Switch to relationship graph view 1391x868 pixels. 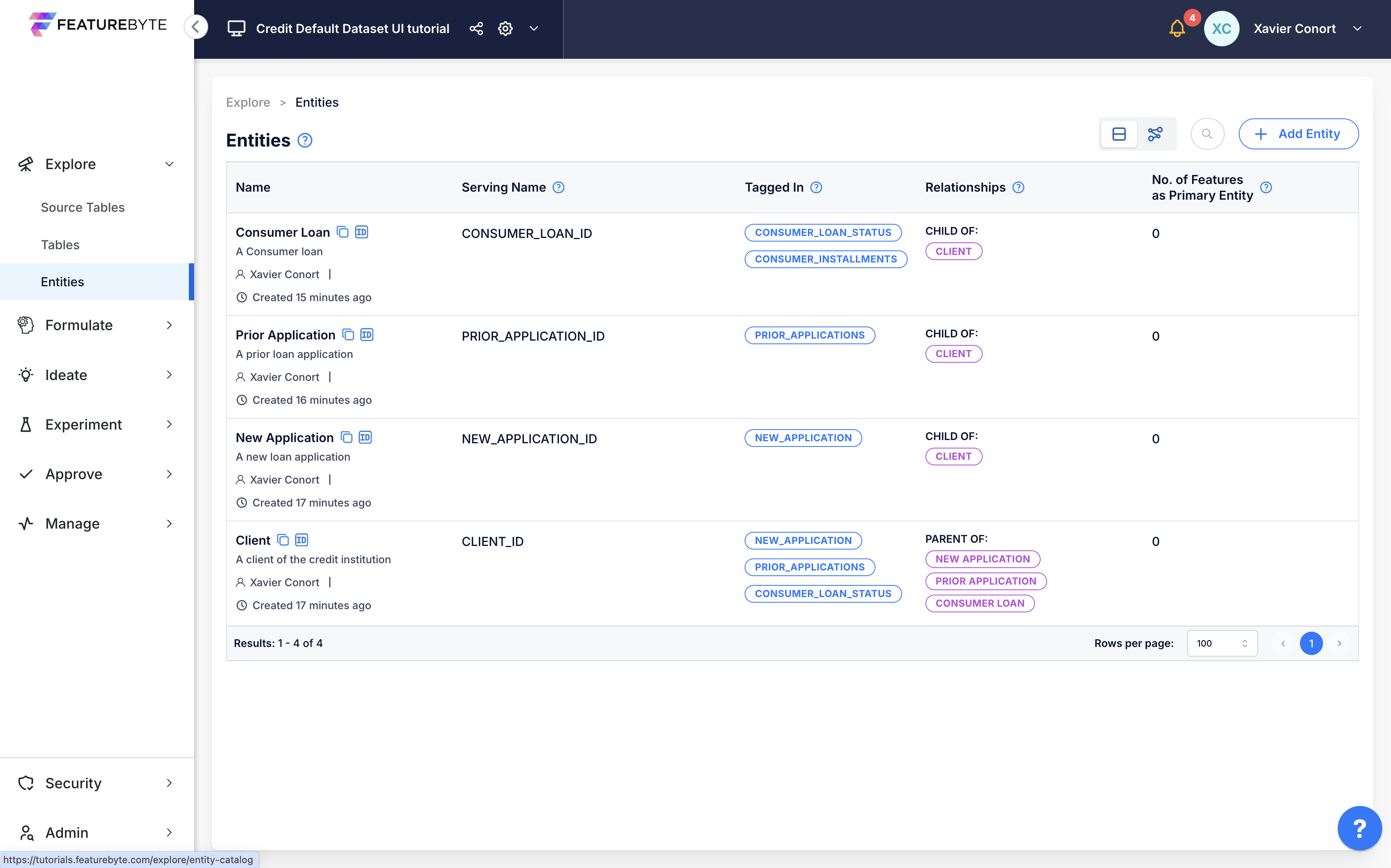coord(1155,134)
